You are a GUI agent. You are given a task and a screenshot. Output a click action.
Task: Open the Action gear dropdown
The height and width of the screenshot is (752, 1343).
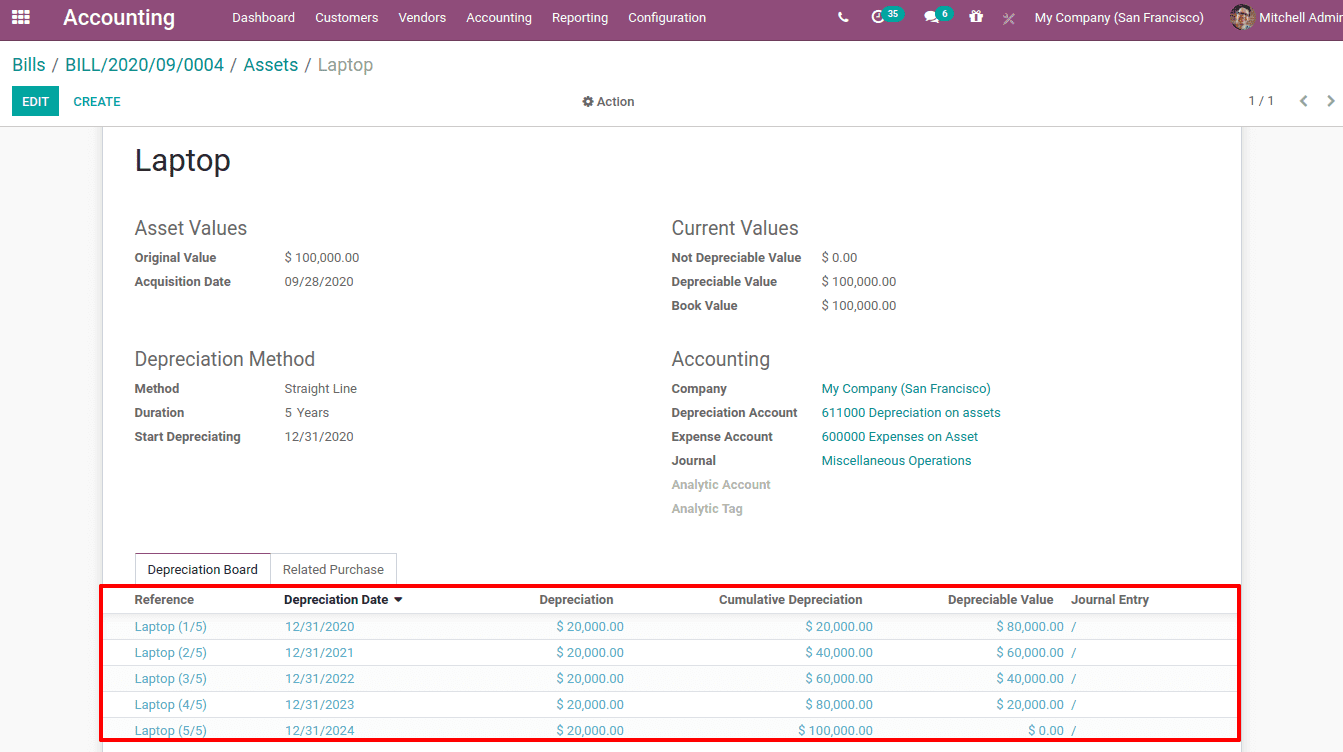pyautogui.click(x=608, y=101)
